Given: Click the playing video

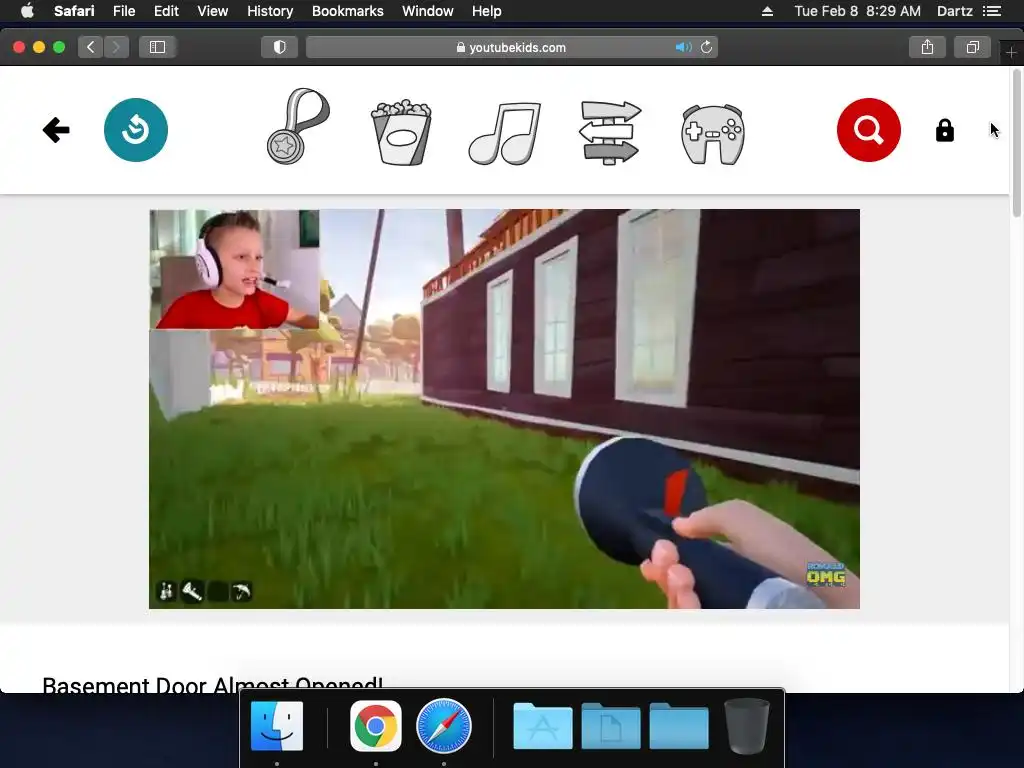Looking at the screenshot, I should 504,409.
